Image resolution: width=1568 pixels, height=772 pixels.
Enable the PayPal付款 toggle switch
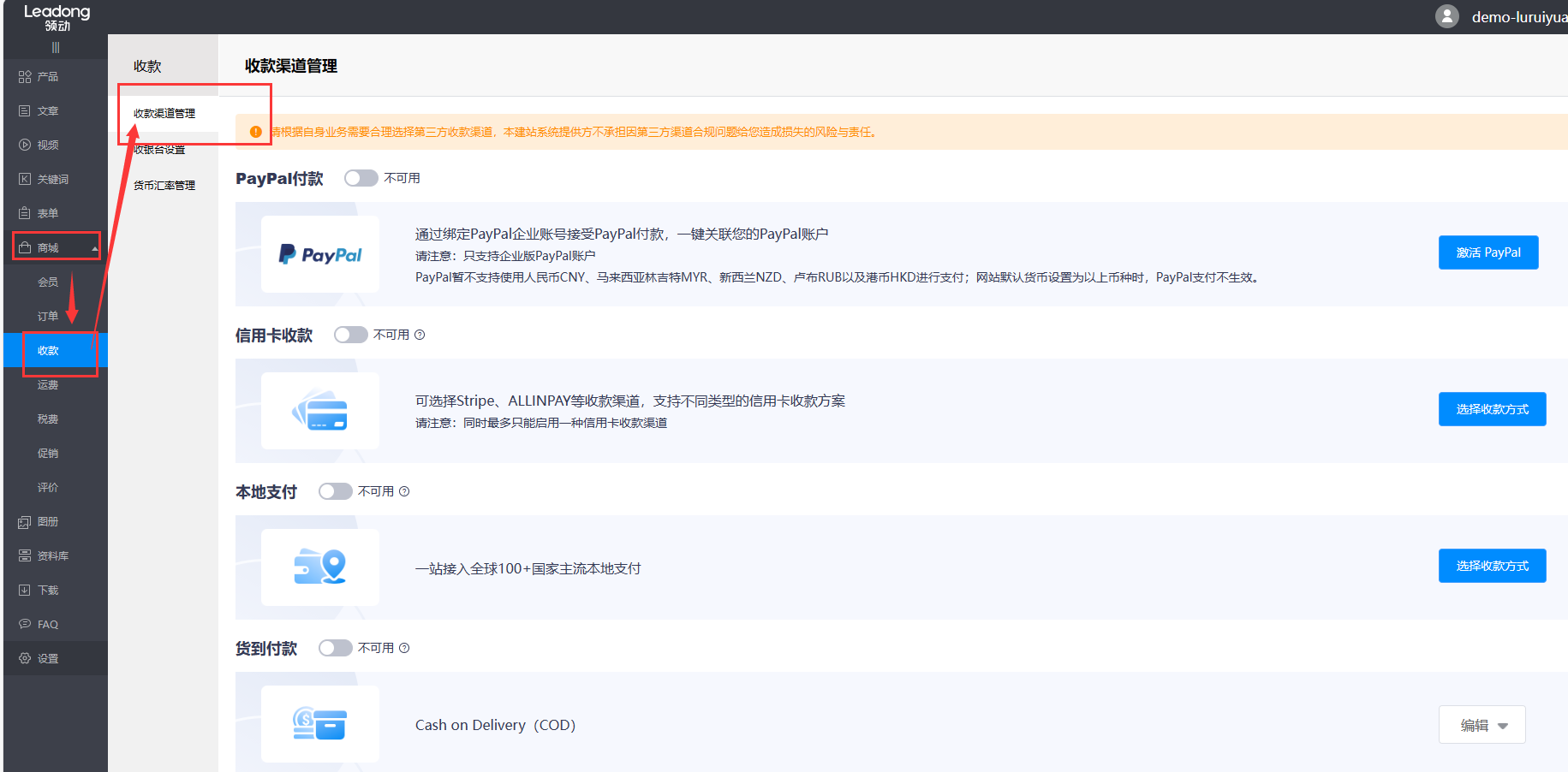(x=361, y=178)
